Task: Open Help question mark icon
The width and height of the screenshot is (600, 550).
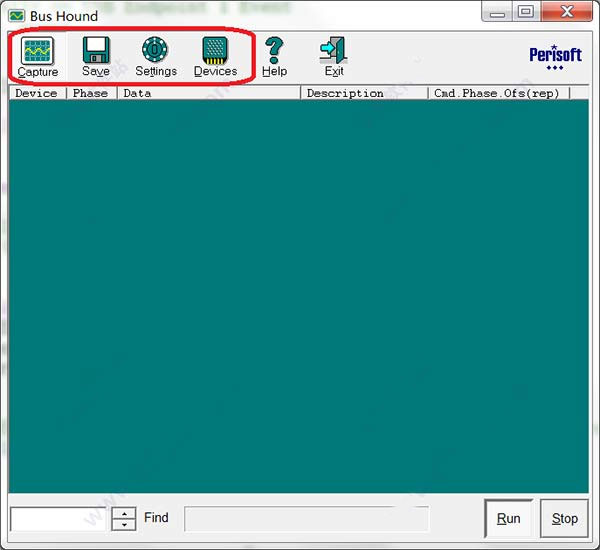Action: pos(274,50)
